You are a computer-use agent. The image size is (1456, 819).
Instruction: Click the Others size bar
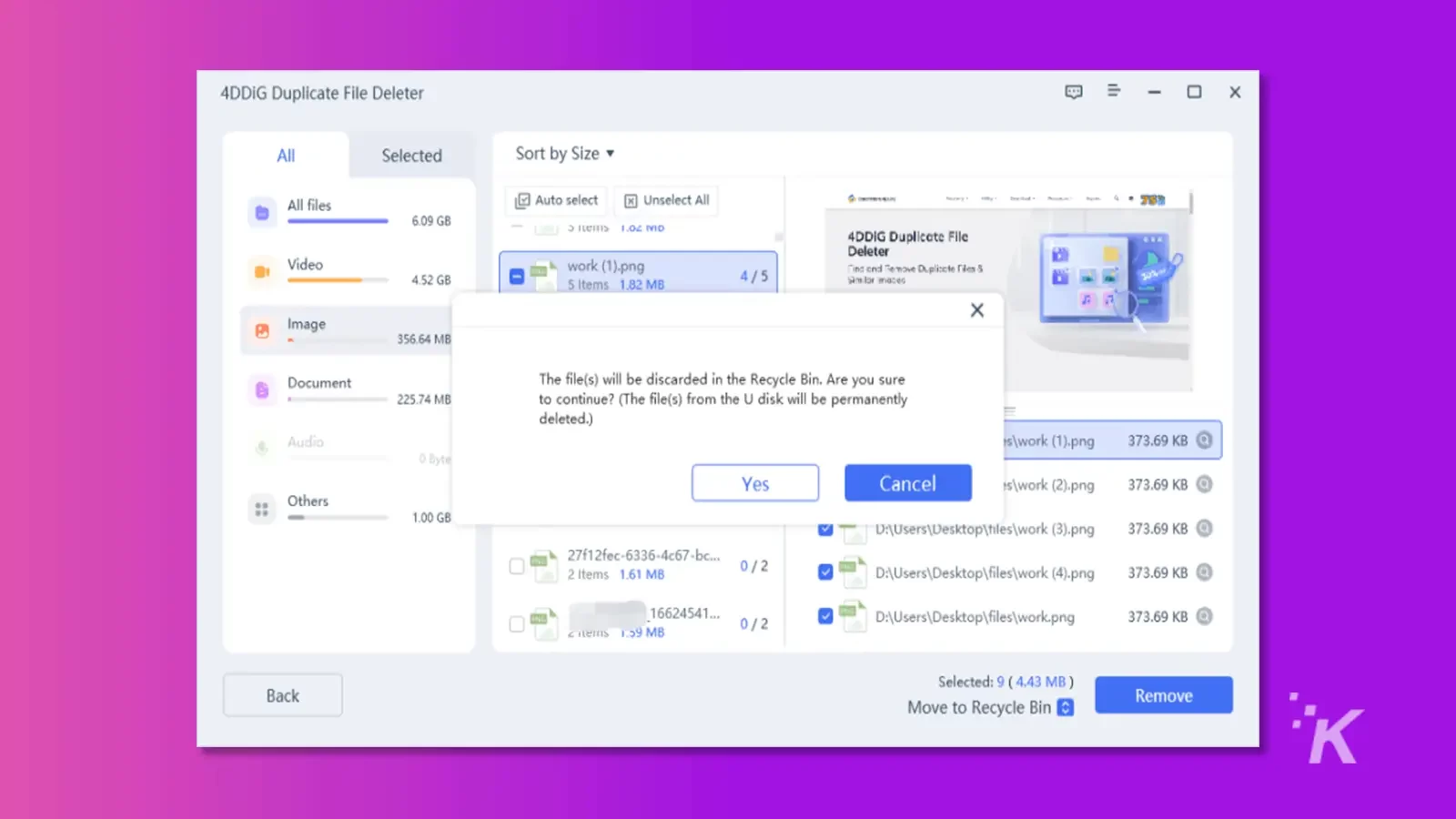[x=338, y=518]
